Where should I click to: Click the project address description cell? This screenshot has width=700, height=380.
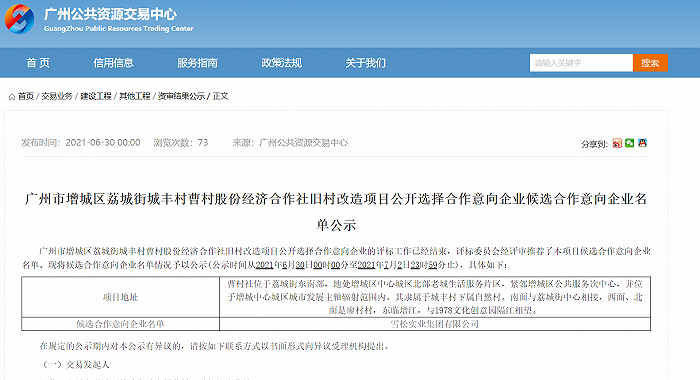tap(435, 297)
